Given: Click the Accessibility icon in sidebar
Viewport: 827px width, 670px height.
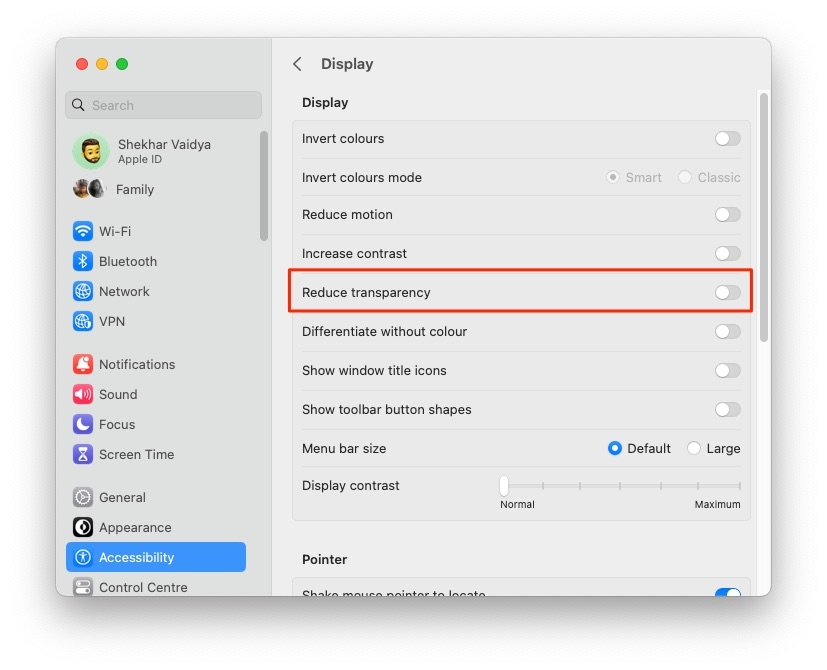Looking at the screenshot, I should pos(83,557).
